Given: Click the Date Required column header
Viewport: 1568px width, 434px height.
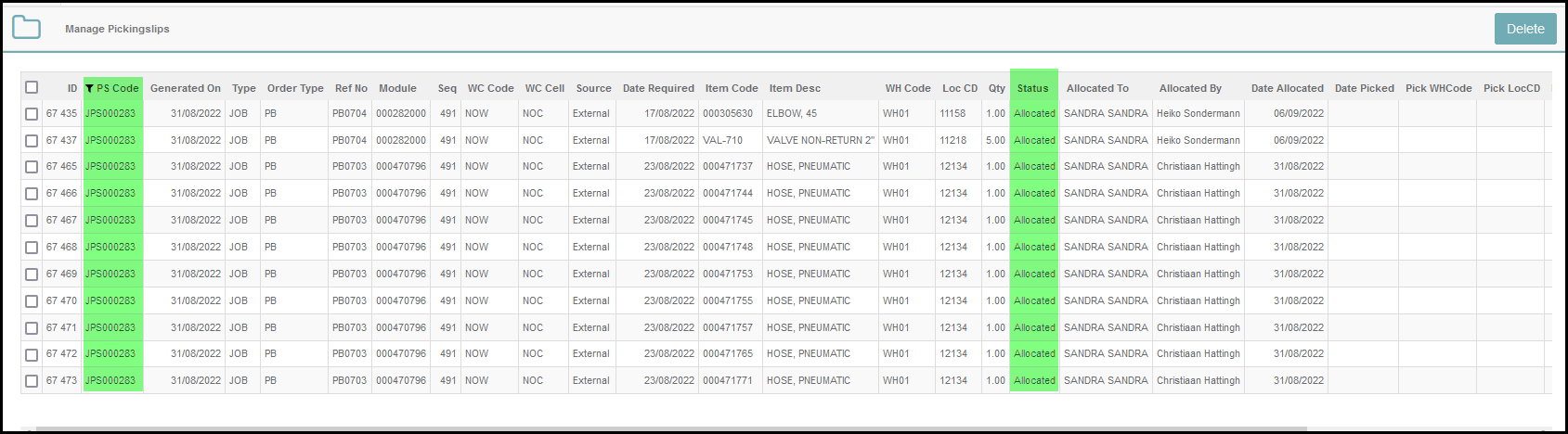Looking at the screenshot, I should tap(658, 88).
